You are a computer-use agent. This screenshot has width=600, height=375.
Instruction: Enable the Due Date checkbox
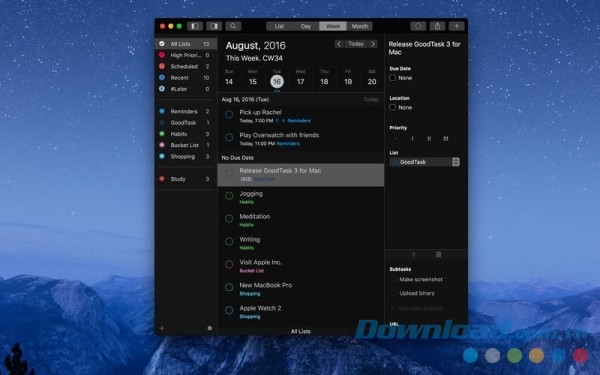point(393,78)
